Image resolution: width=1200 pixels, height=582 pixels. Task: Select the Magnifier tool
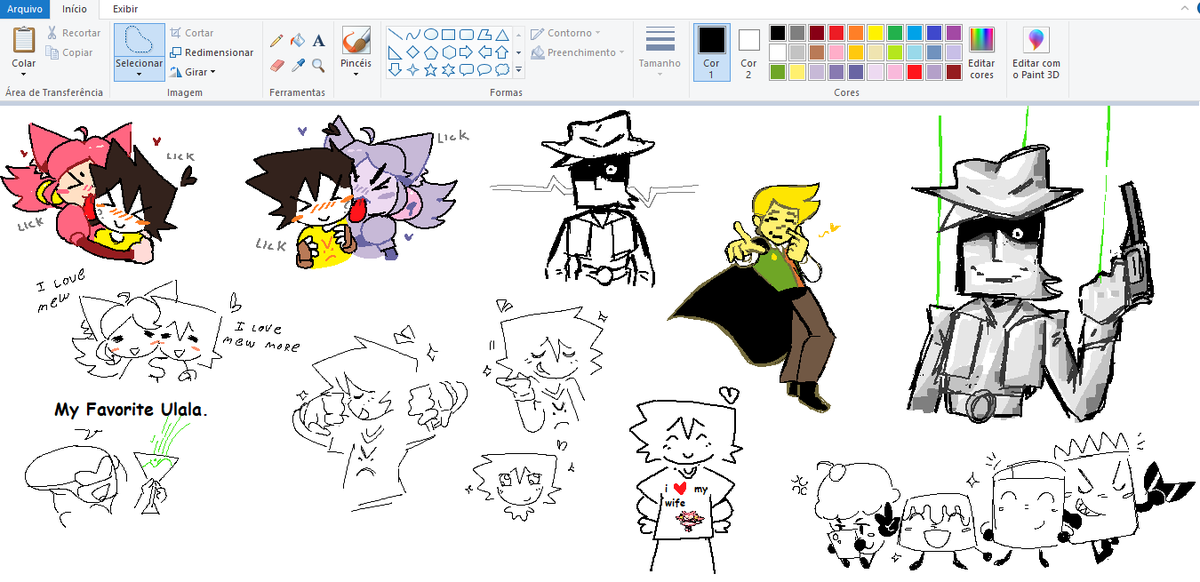318,65
